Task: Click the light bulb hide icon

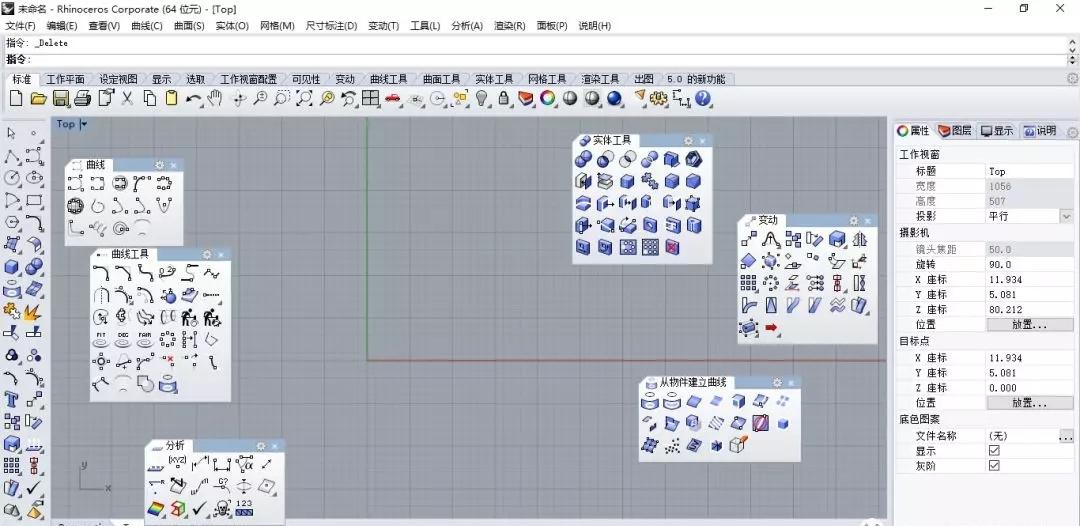Action: tap(482, 99)
